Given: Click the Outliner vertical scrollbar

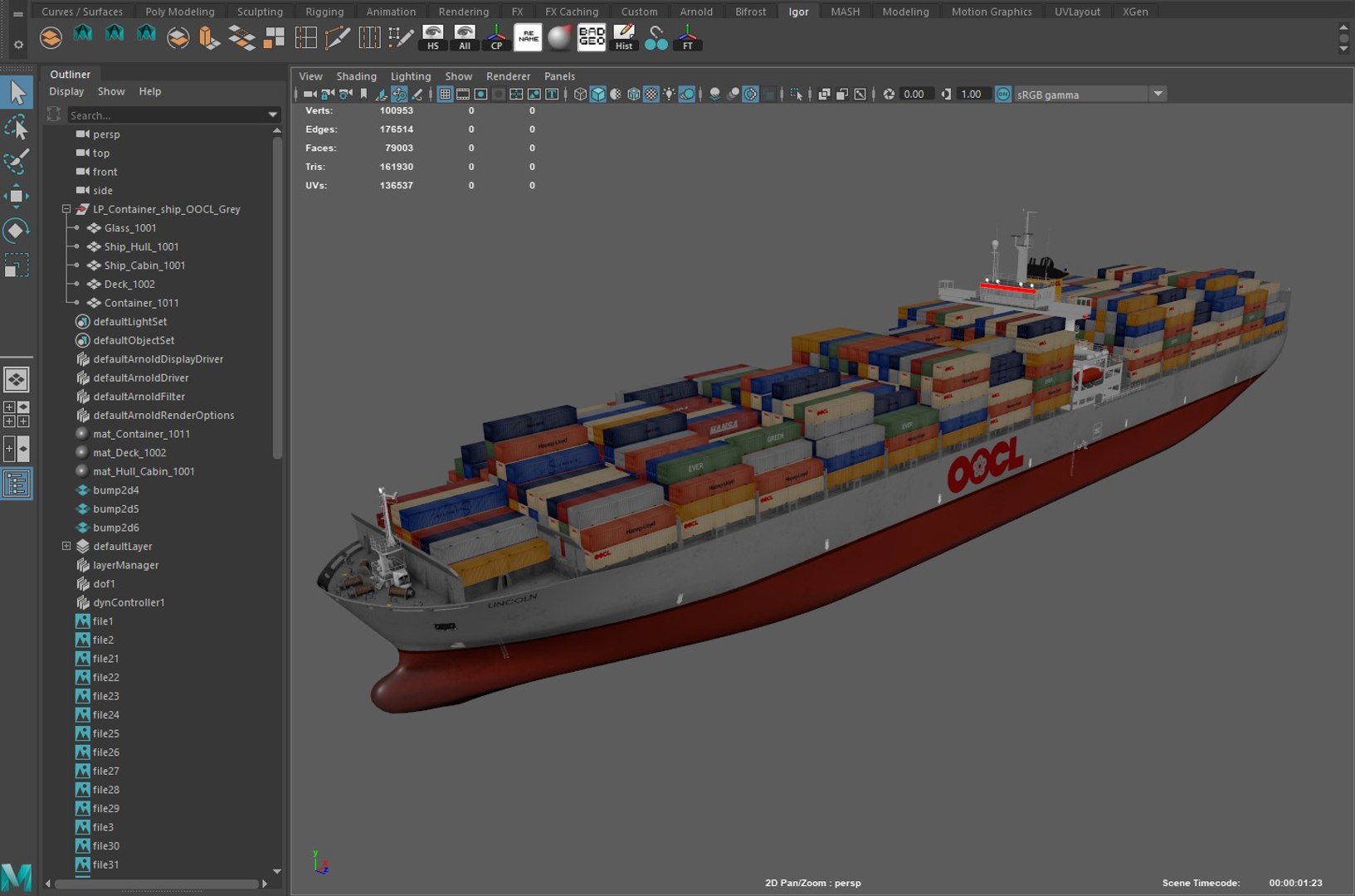Looking at the screenshot, I should tap(277, 296).
